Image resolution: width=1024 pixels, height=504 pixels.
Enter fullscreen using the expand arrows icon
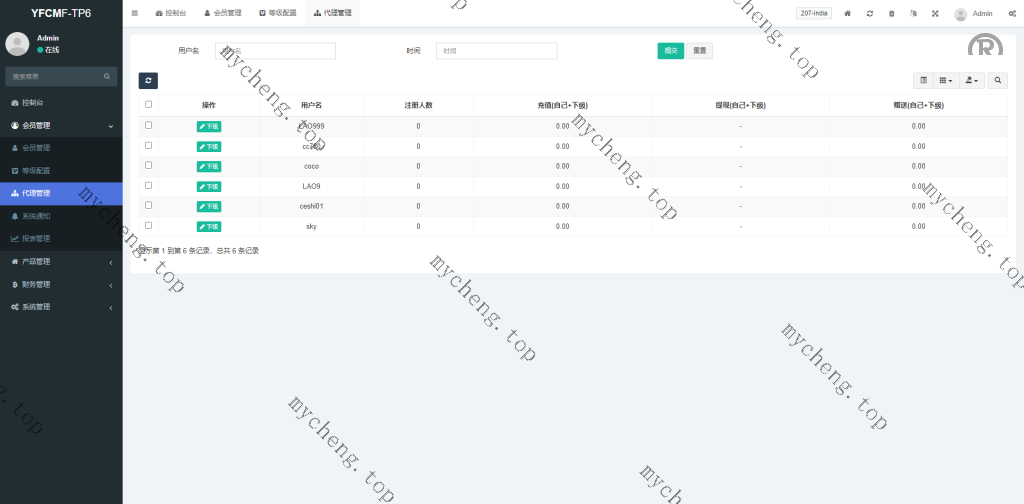point(935,14)
